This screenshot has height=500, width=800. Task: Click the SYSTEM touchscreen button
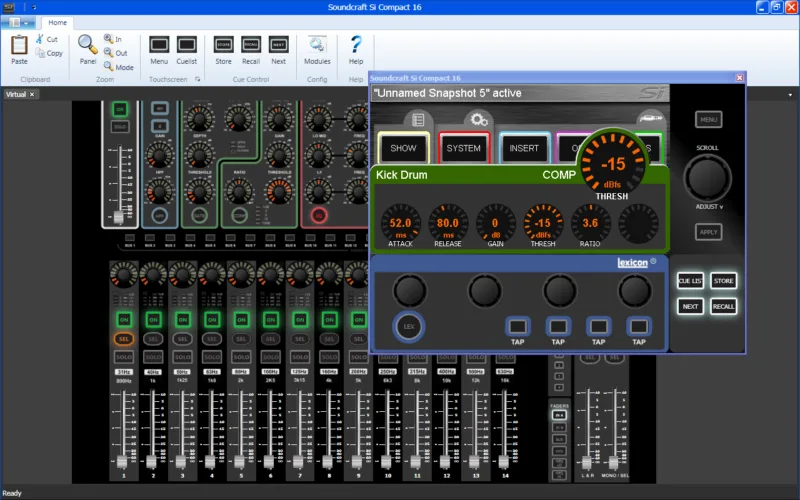pyautogui.click(x=464, y=148)
